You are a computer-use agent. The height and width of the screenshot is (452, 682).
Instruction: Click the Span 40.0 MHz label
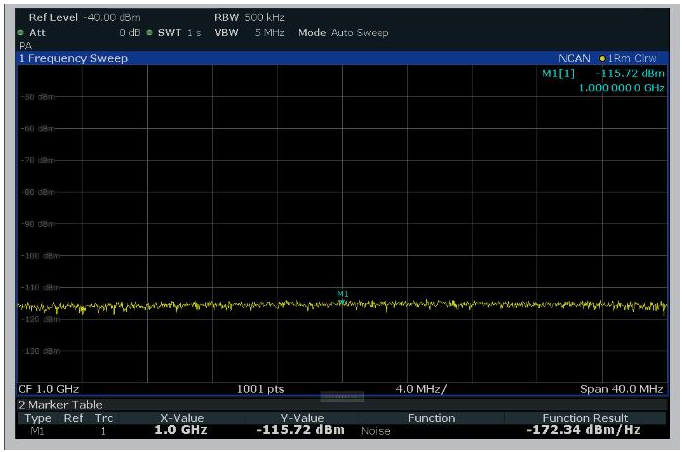(622, 388)
